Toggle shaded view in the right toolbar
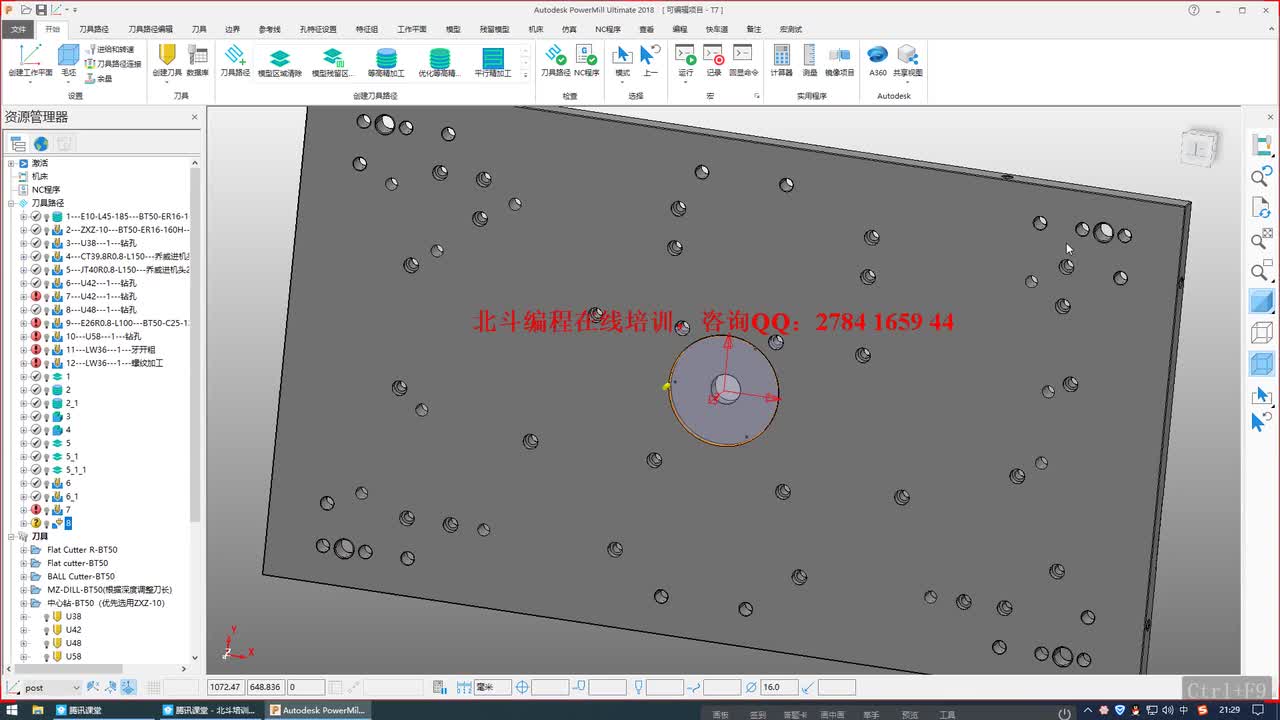Viewport: 1280px width, 720px height. click(x=1261, y=301)
